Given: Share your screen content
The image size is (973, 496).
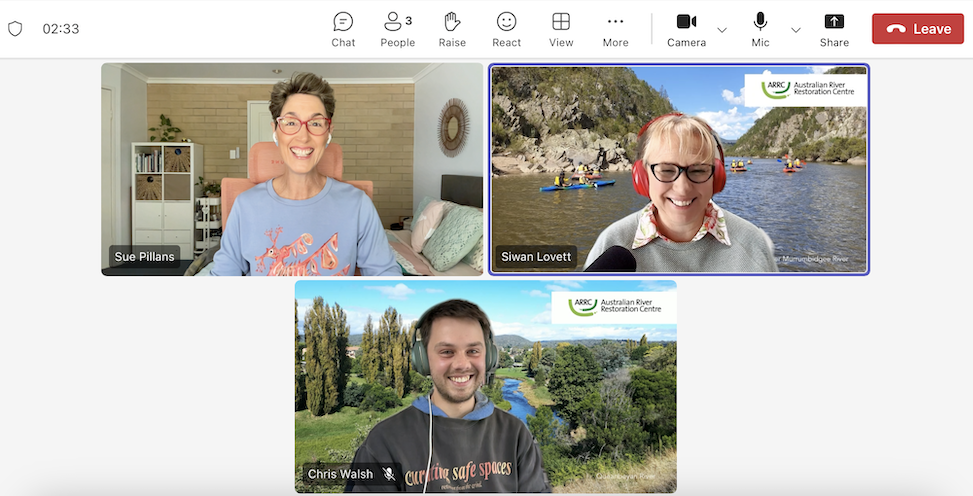Looking at the screenshot, I should (x=834, y=29).
